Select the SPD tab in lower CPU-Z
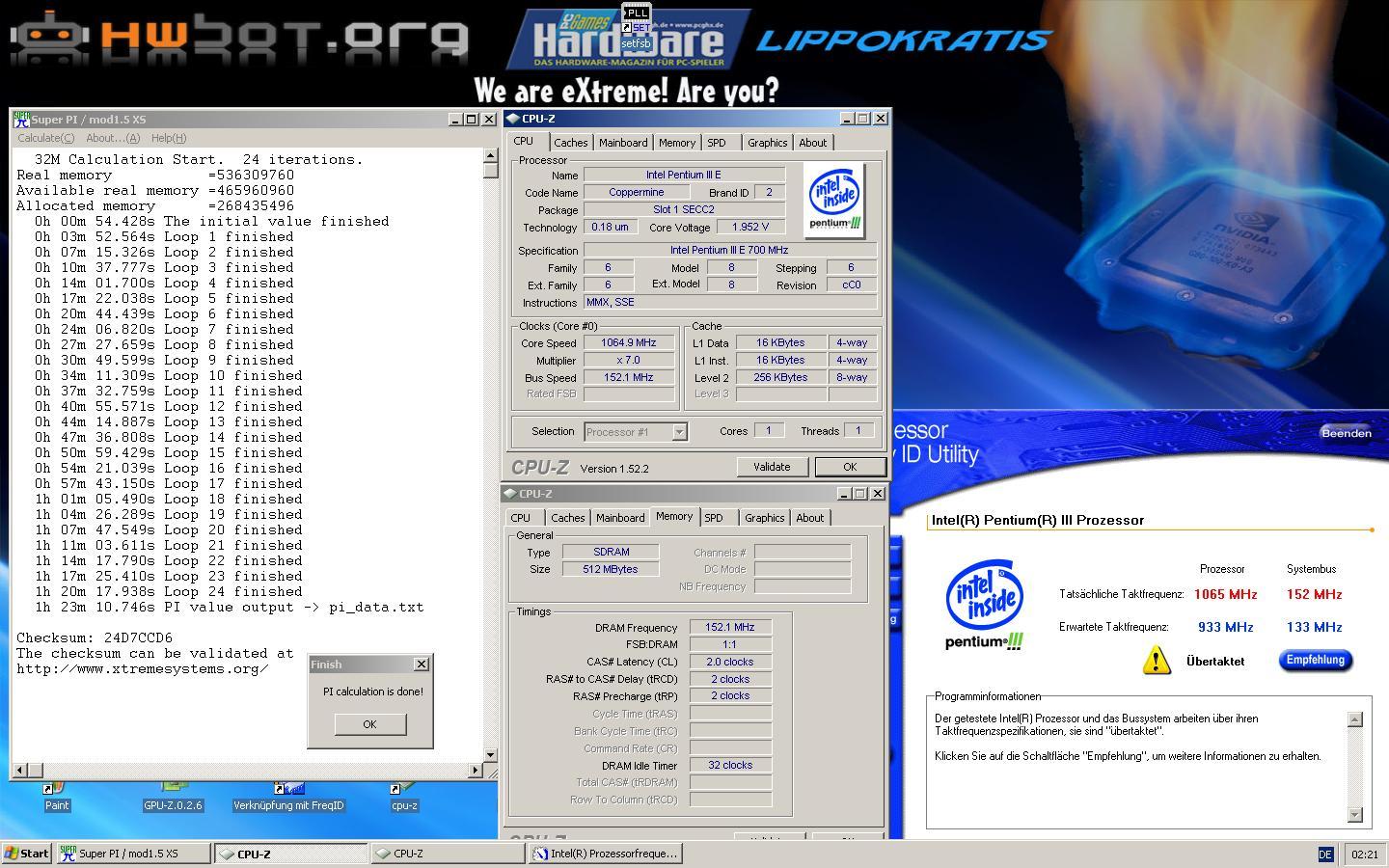This screenshot has width=1389, height=868. coord(714,518)
